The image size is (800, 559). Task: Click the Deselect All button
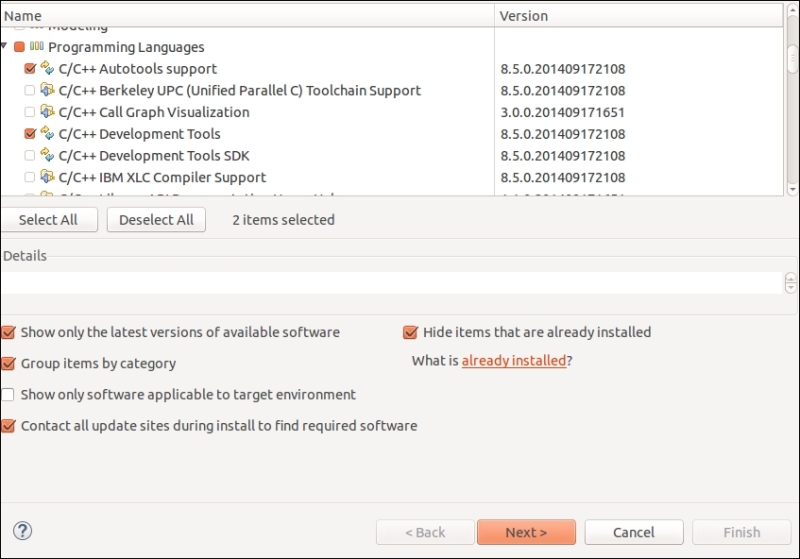tap(156, 220)
